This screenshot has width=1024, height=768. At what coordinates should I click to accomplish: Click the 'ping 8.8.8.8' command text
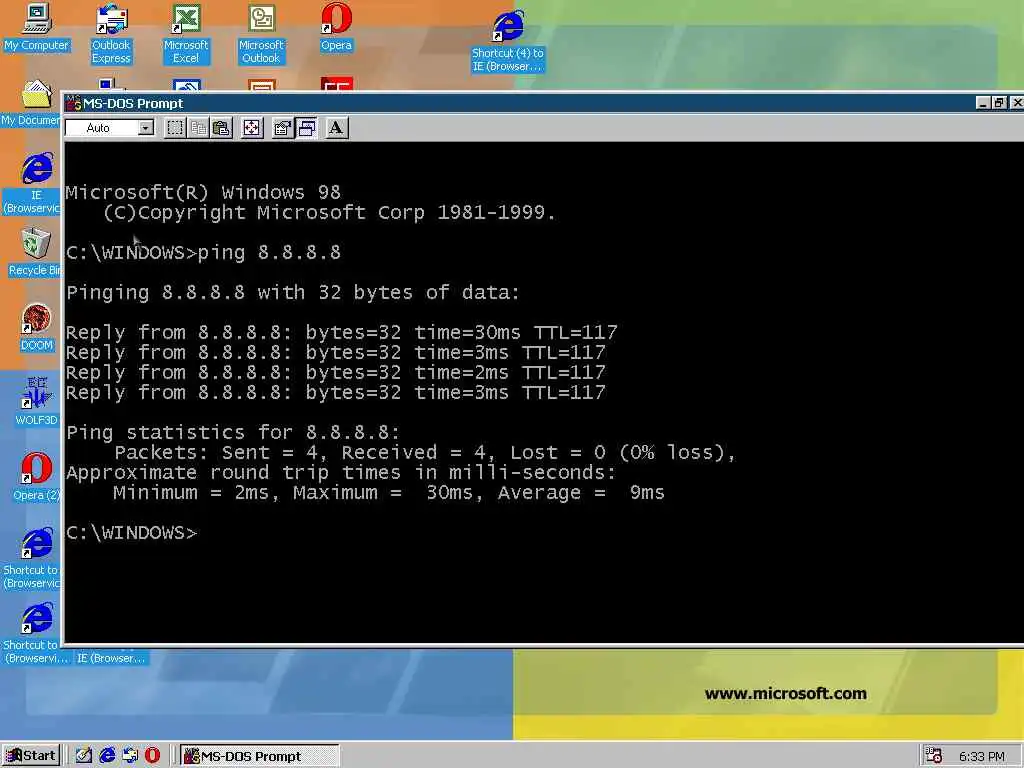269,253
